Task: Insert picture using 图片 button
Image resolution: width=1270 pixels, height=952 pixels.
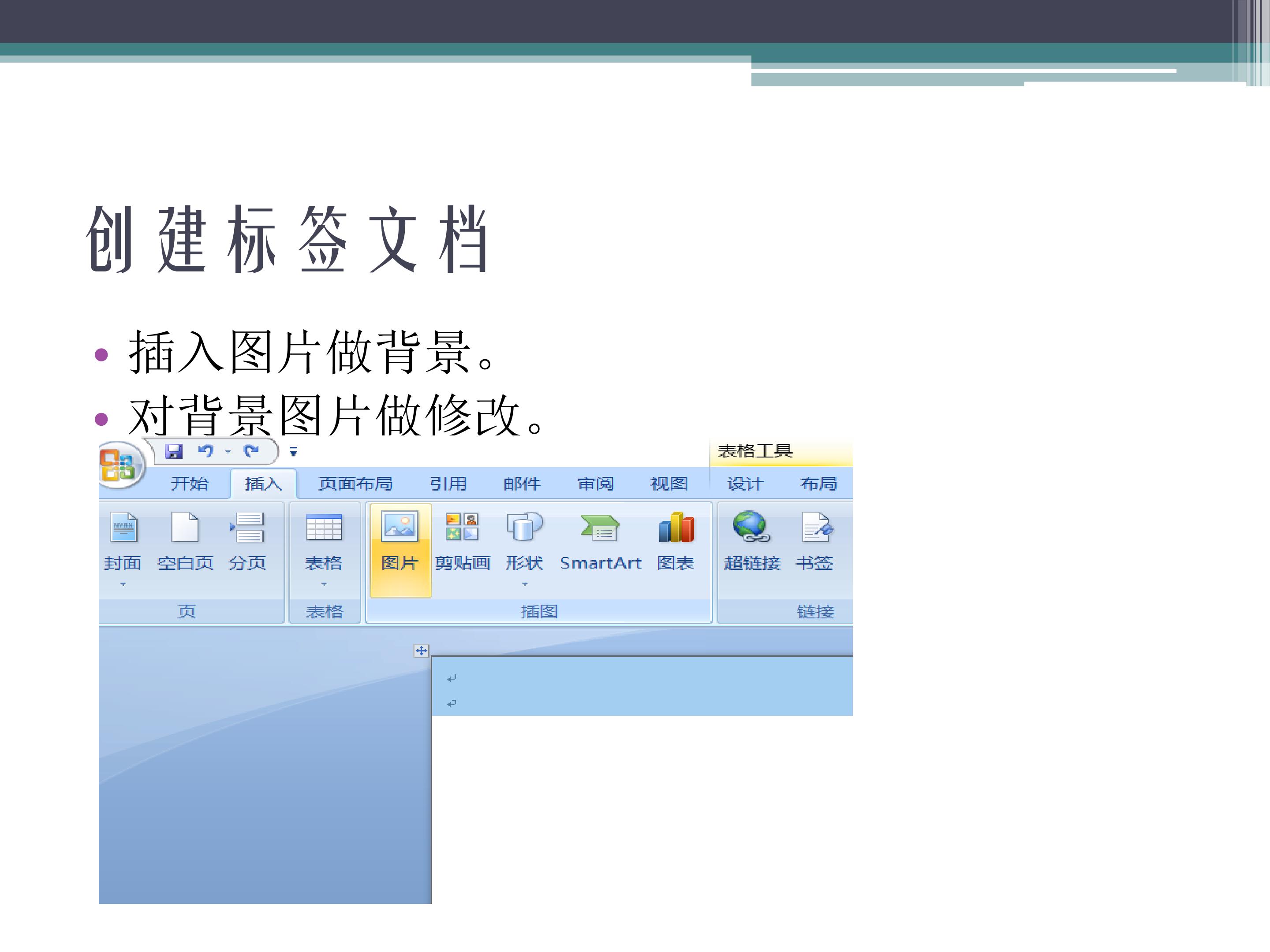Action: [x=400, y=550]
